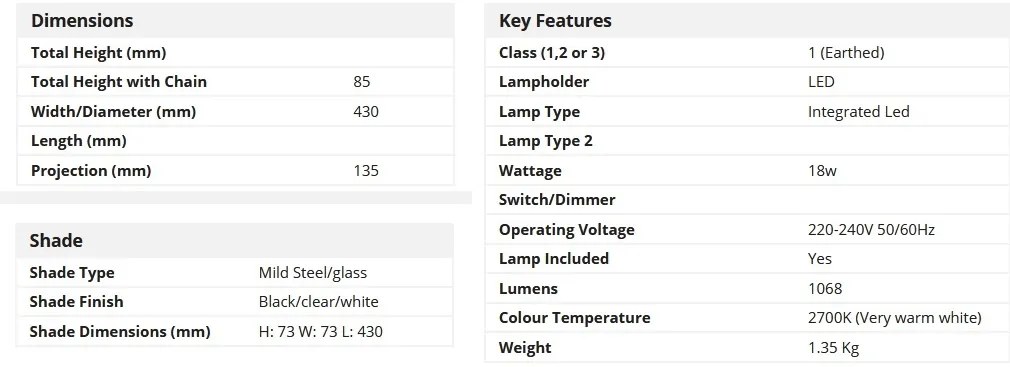Click the Total Height (mm) row label

pos(99,53)
